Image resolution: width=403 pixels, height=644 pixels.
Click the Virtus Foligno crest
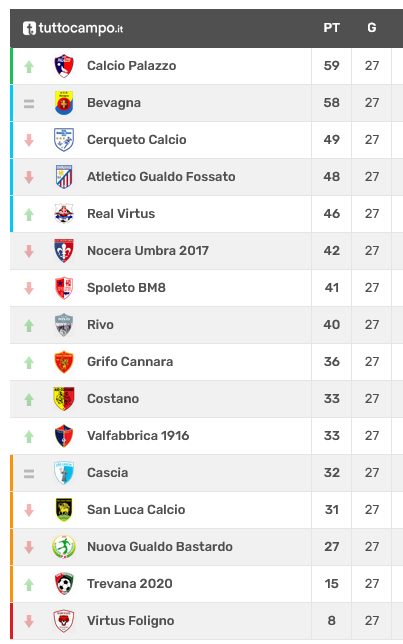click(x=64, y=620)
